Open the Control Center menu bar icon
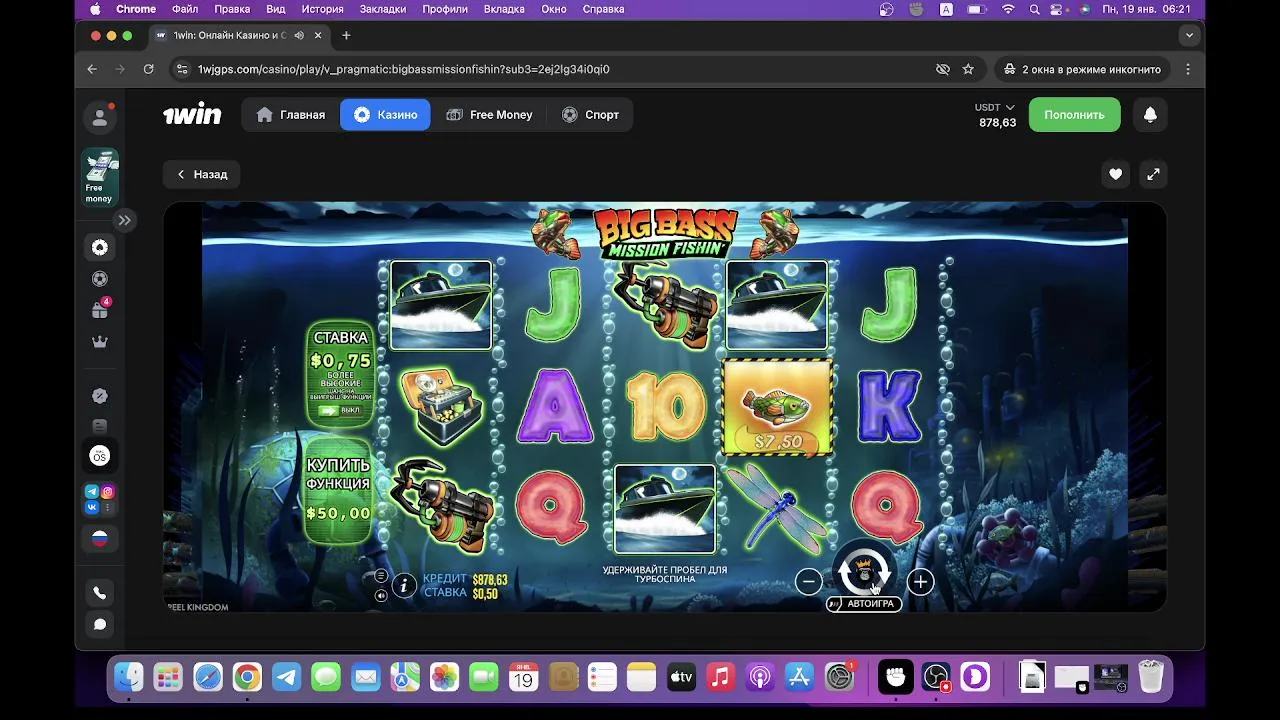The width and height of the screenshot is (1280, 720). pos(1058,9)
